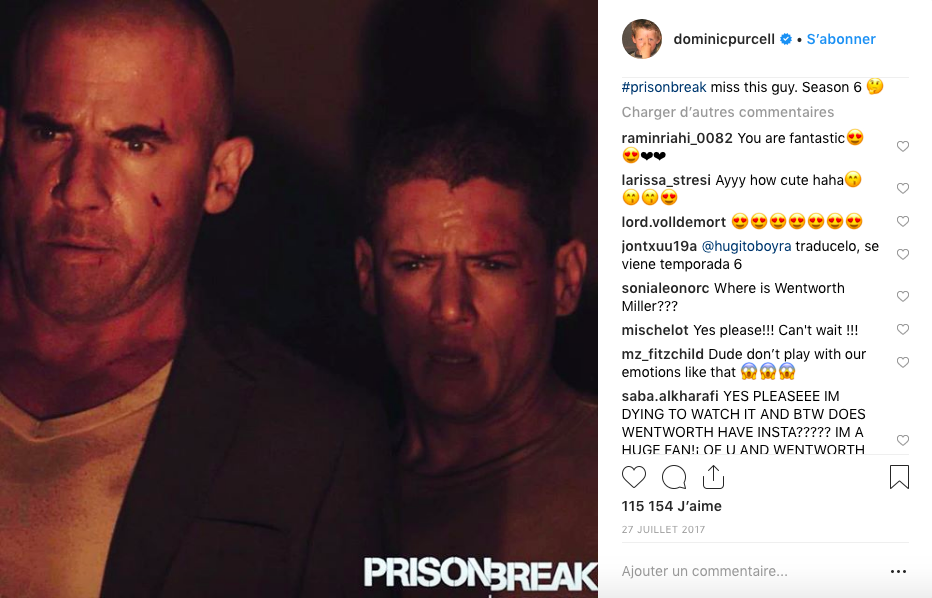Like saba.alkharafi's comment heart
The image size is (932, 598).
click(x=903, y=440)
